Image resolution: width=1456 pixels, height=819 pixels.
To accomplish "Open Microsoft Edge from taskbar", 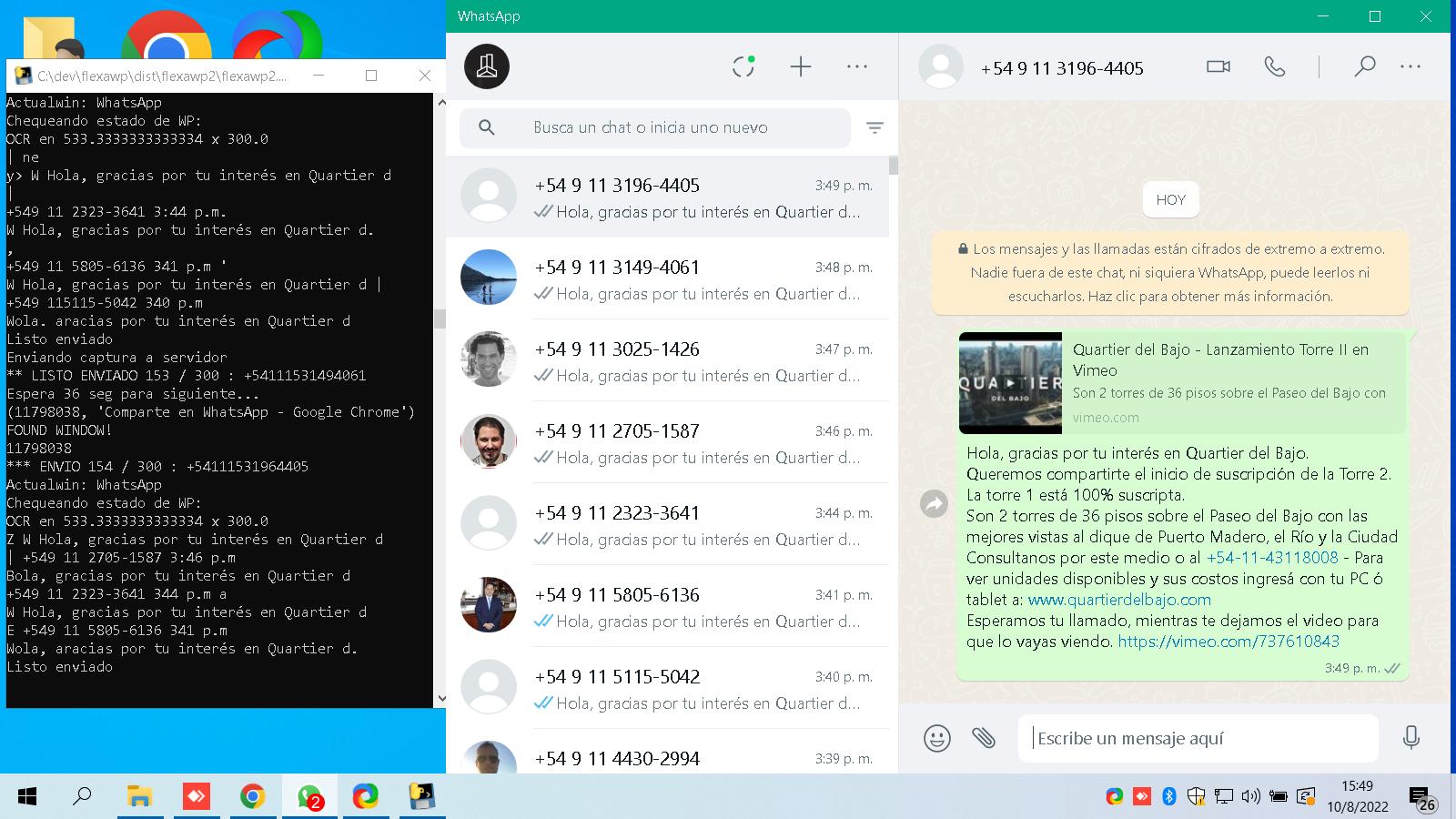I will tap(365, 797).
